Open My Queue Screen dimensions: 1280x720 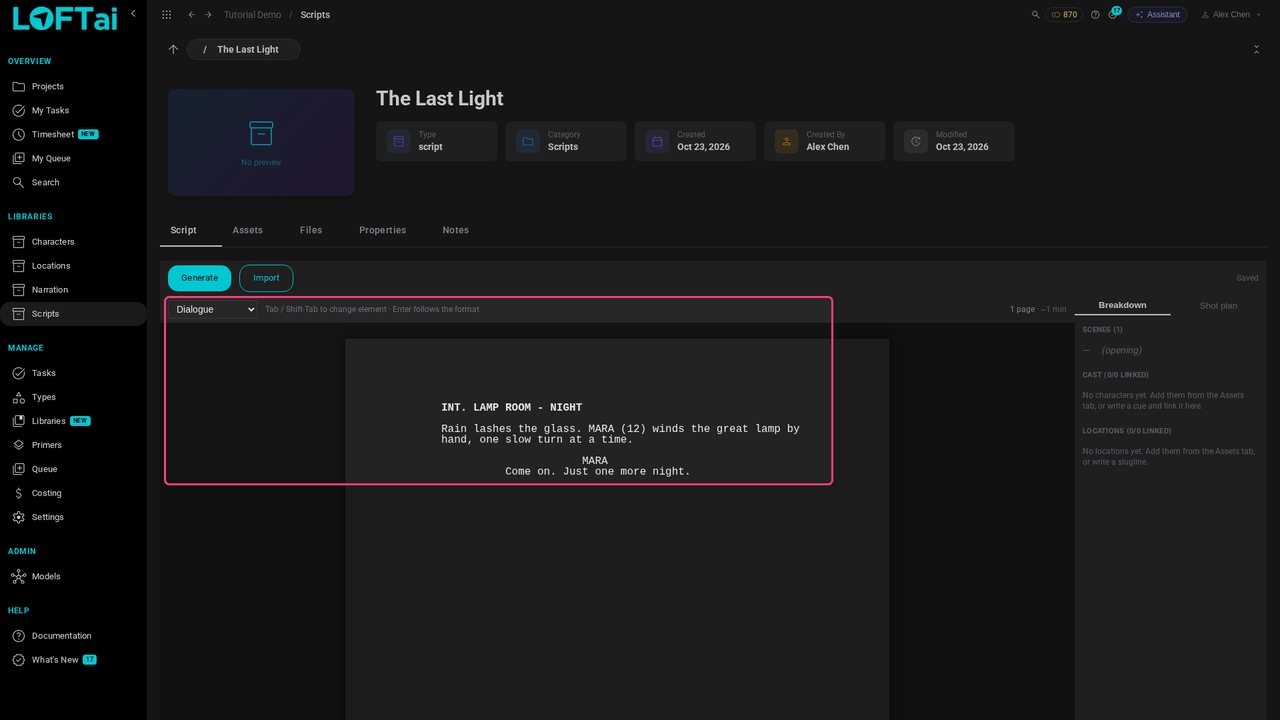coord(73,159)
